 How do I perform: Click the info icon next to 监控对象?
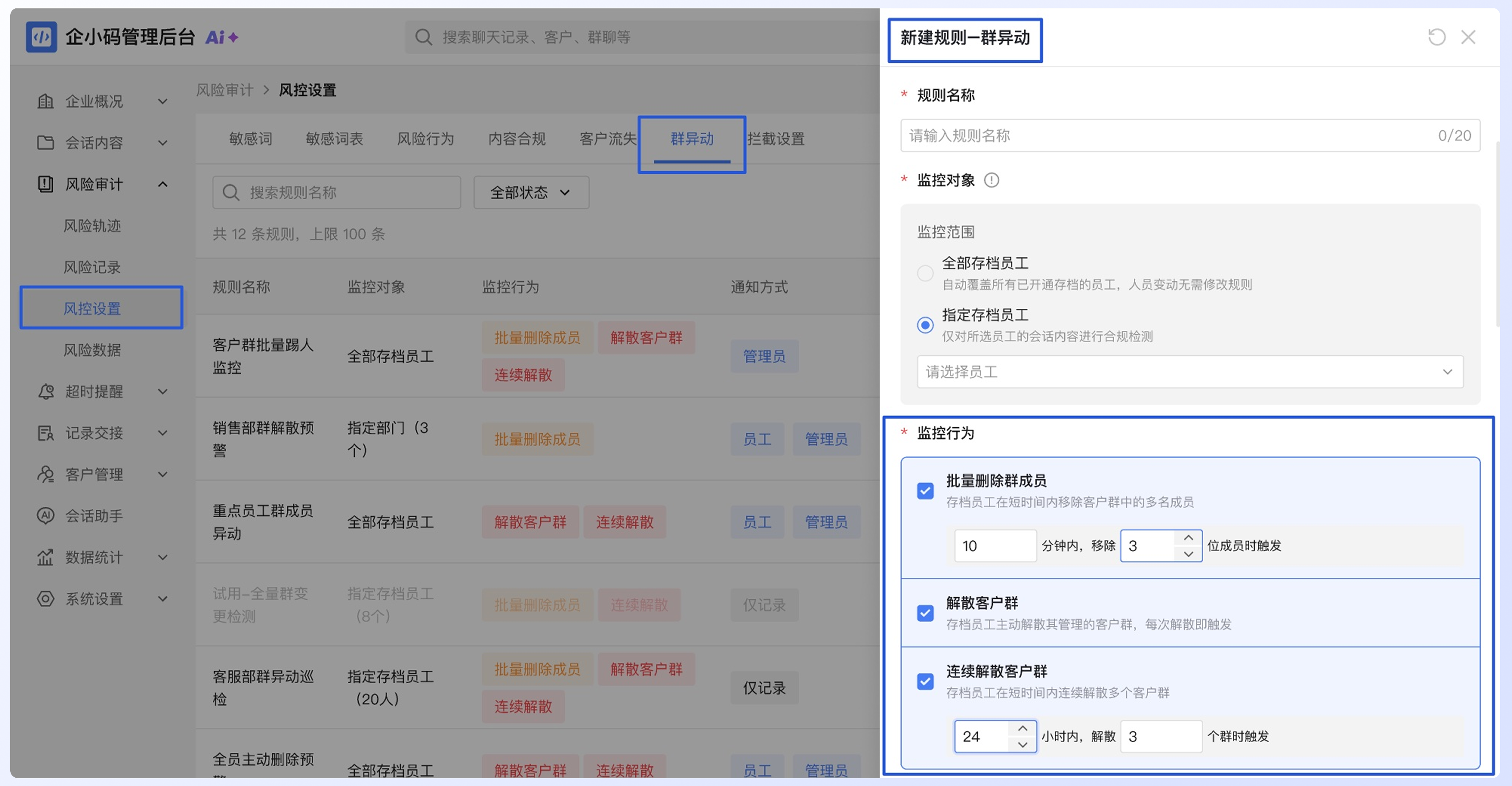click(991, 180)
